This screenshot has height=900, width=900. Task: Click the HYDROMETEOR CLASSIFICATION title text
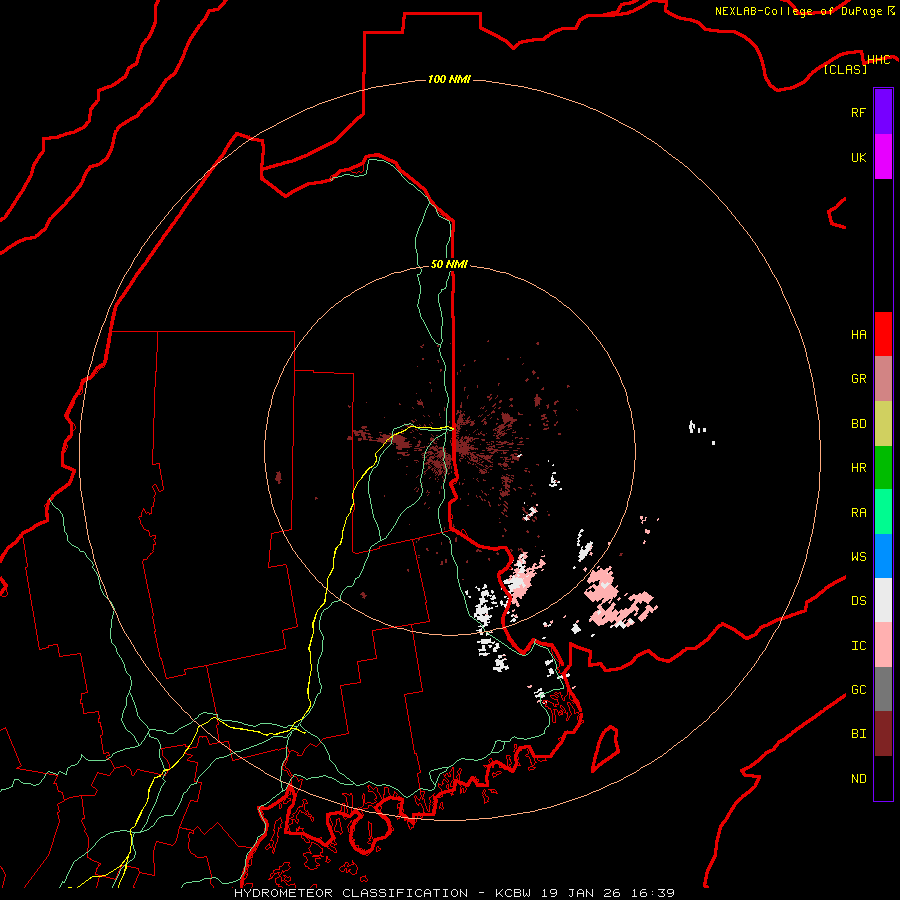coord(351,893)
